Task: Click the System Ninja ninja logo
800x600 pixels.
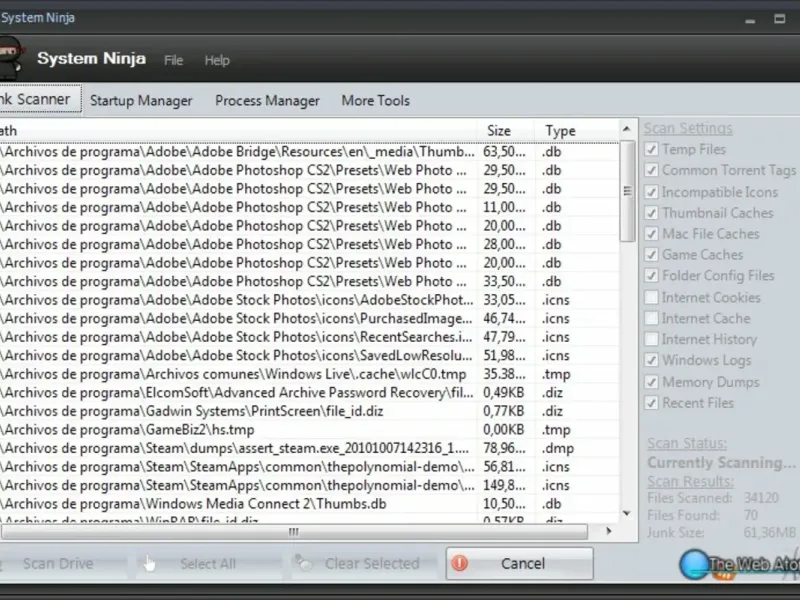Action: click(x=11, y=58)
